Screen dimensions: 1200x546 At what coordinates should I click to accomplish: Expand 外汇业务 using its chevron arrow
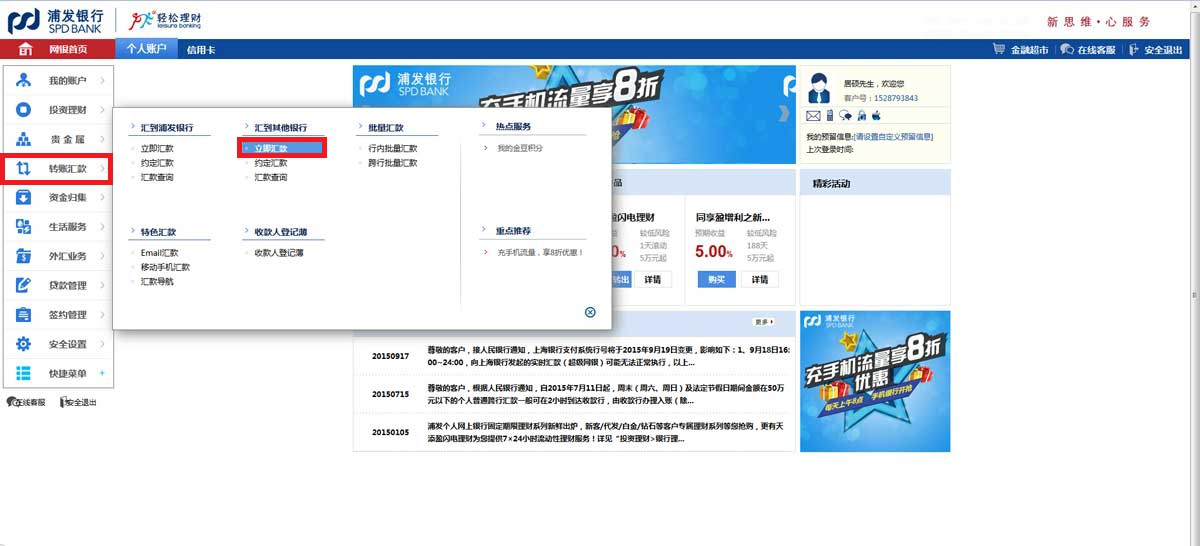tap(102, 256)
